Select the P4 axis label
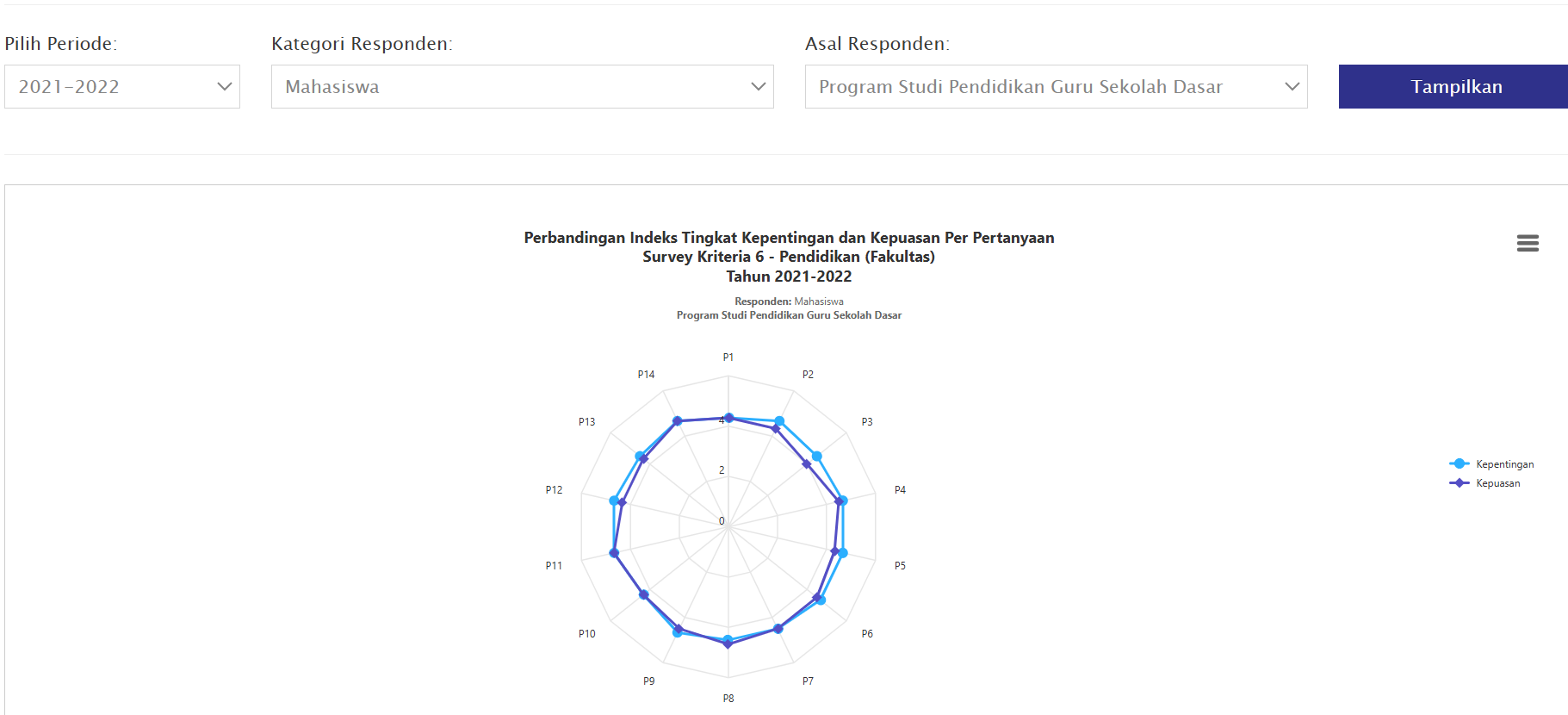 900,489
